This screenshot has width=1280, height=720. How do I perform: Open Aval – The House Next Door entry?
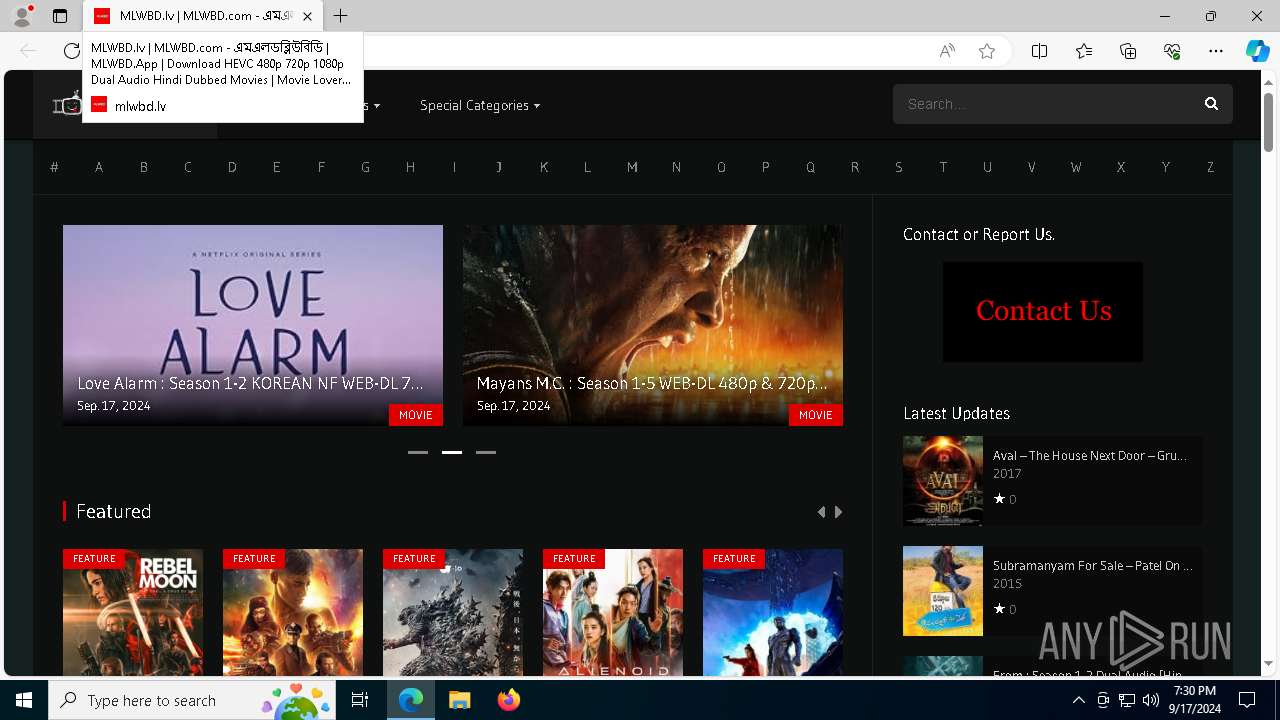pos(1090,455)
